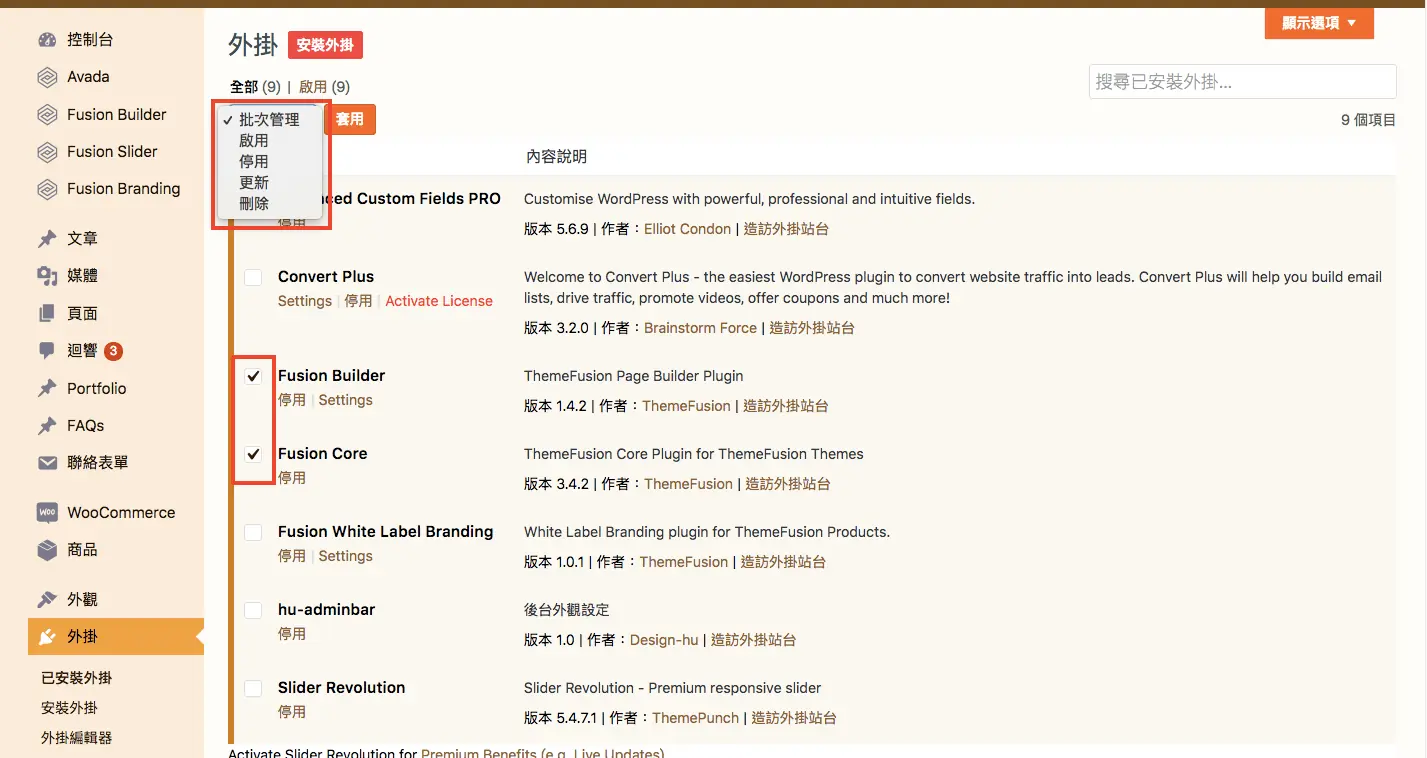Open Brainstorm Force author link
This screenshot has height=758, width=1427.
tap(700, 328)
